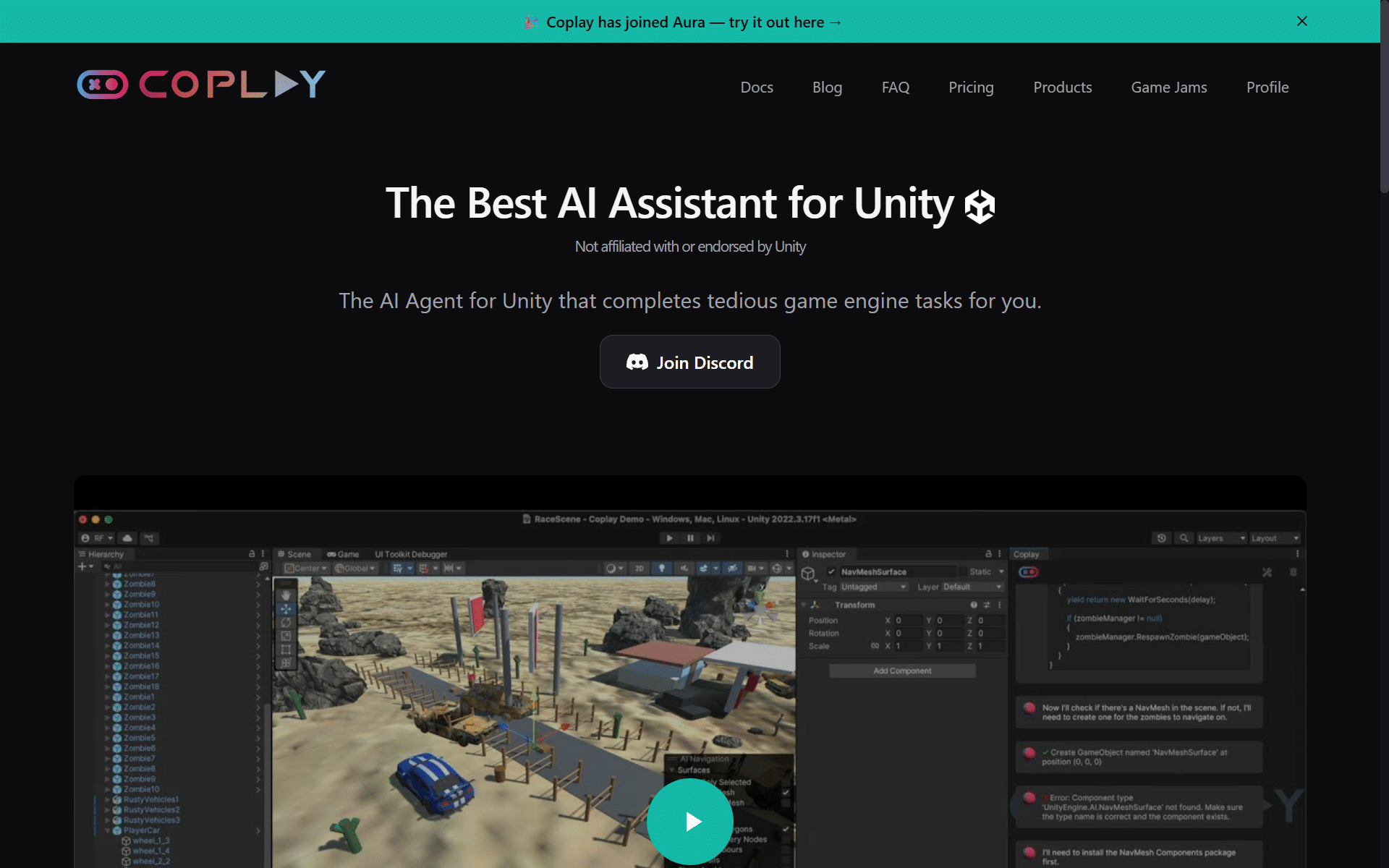Toggle the Static checkbox in Inspector
This screenshot has height=868, width=1389.
point(962,571)
